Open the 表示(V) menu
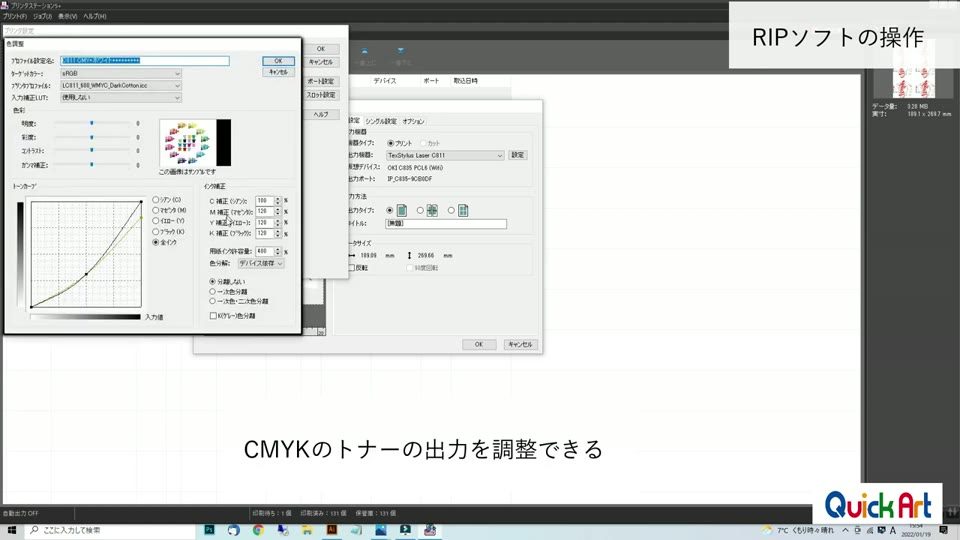960x540 pixels. point(67,17)
